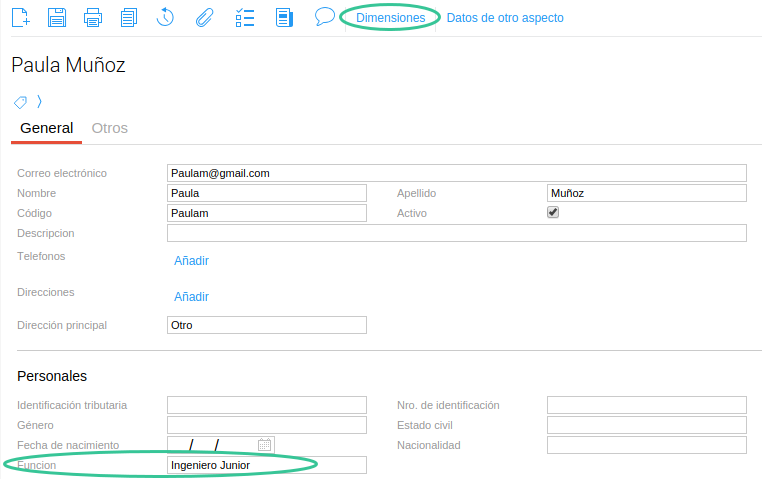Click the paperclip attachments icon
The height and width of the screenshot is (479, 762).
coord(204,17)
